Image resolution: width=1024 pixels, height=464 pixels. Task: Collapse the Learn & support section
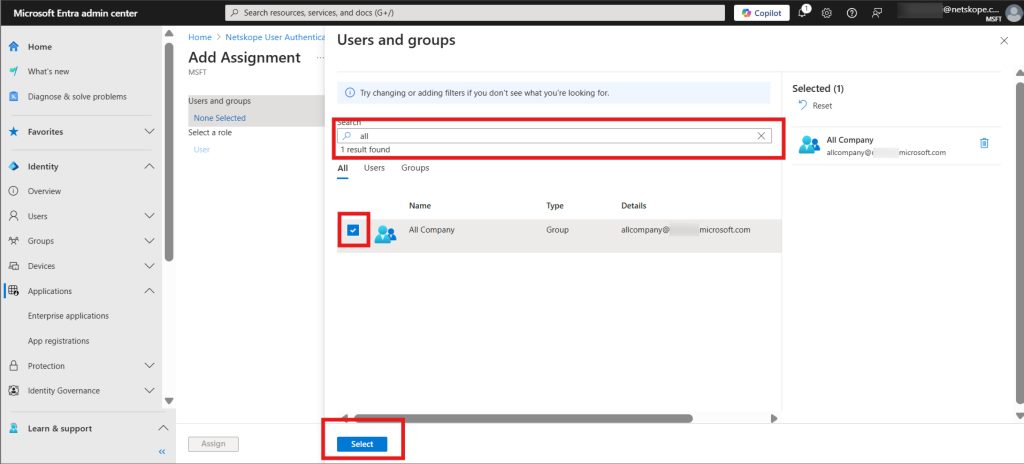[163, 429]
